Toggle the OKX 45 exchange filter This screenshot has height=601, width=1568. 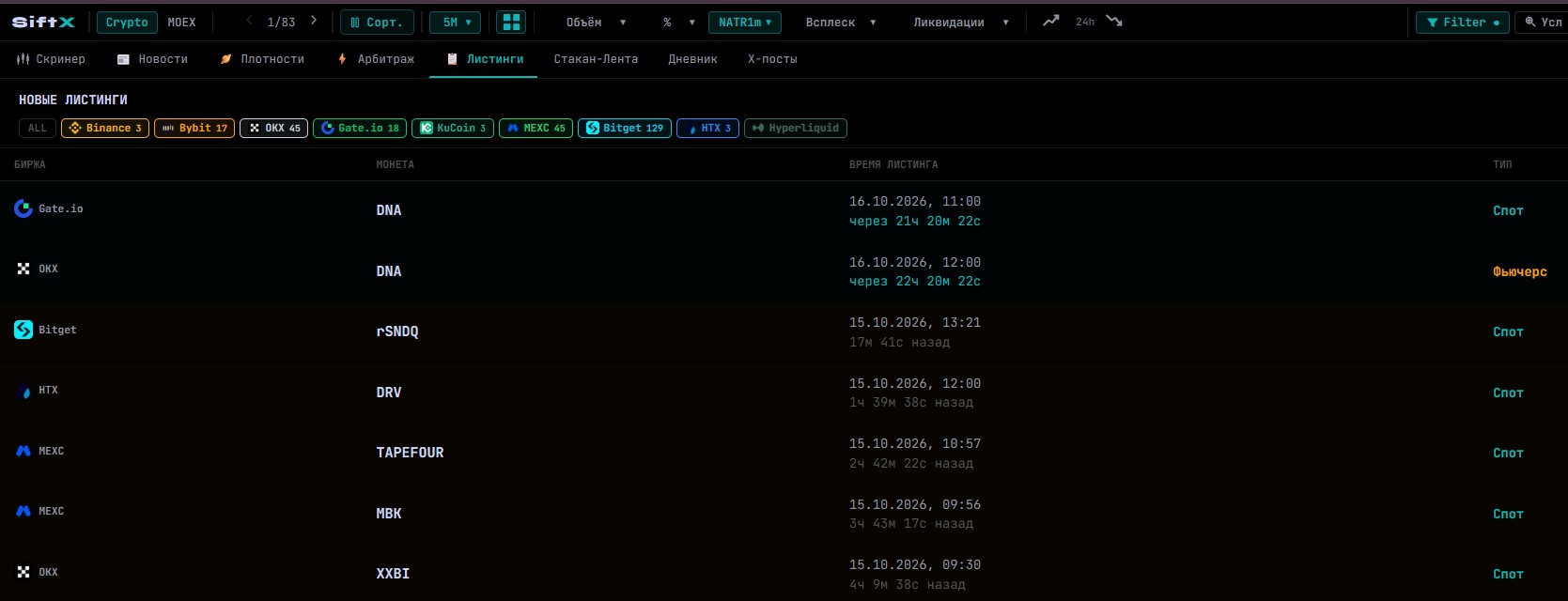click(x=274, y=128)
